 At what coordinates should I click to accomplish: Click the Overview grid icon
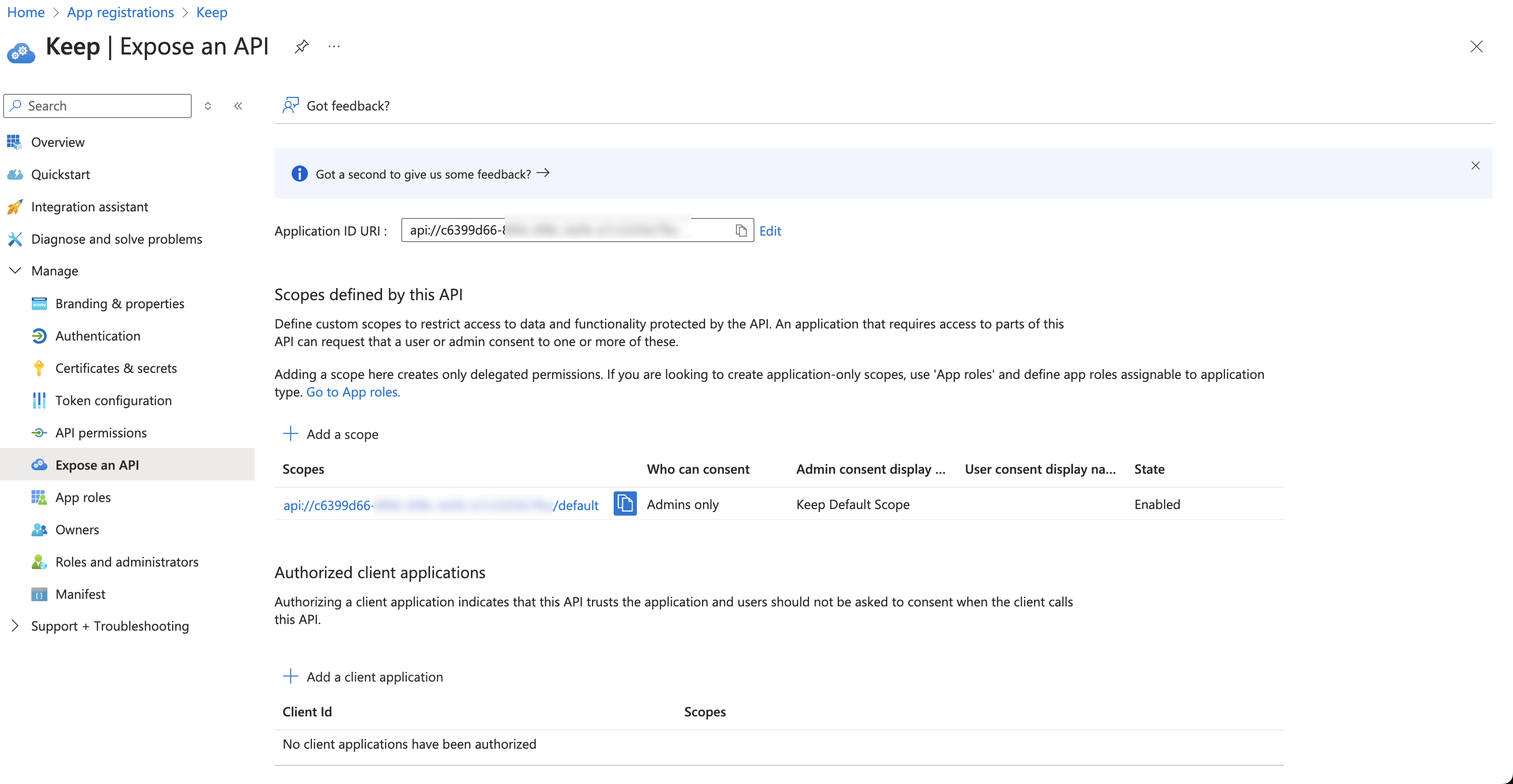14,142
